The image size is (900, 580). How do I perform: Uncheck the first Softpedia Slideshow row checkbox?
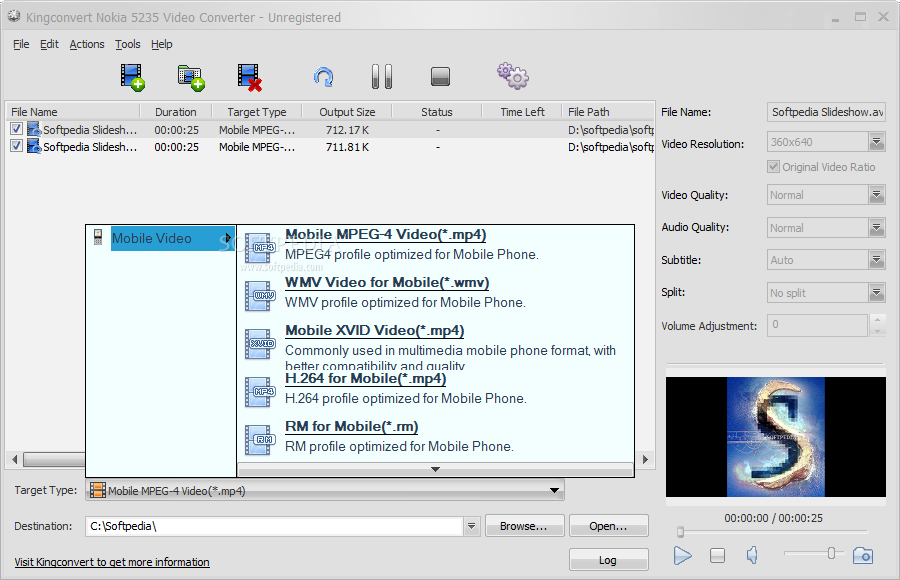(x=16, y=129)
